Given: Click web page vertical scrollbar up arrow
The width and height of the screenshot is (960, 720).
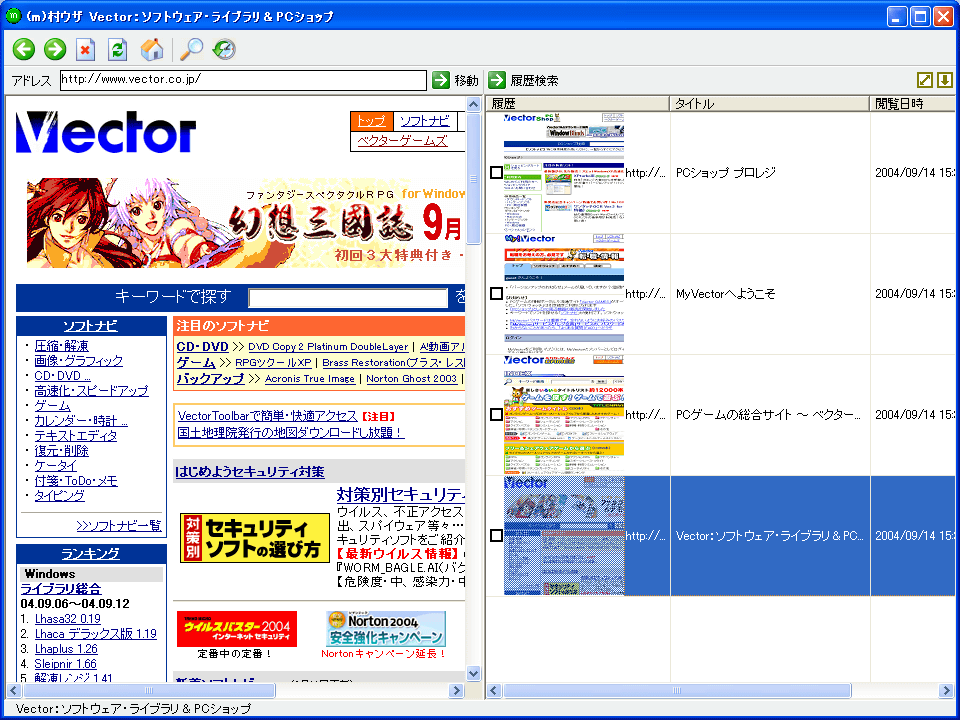Looking at the screenshot, I should pos(473,104).
